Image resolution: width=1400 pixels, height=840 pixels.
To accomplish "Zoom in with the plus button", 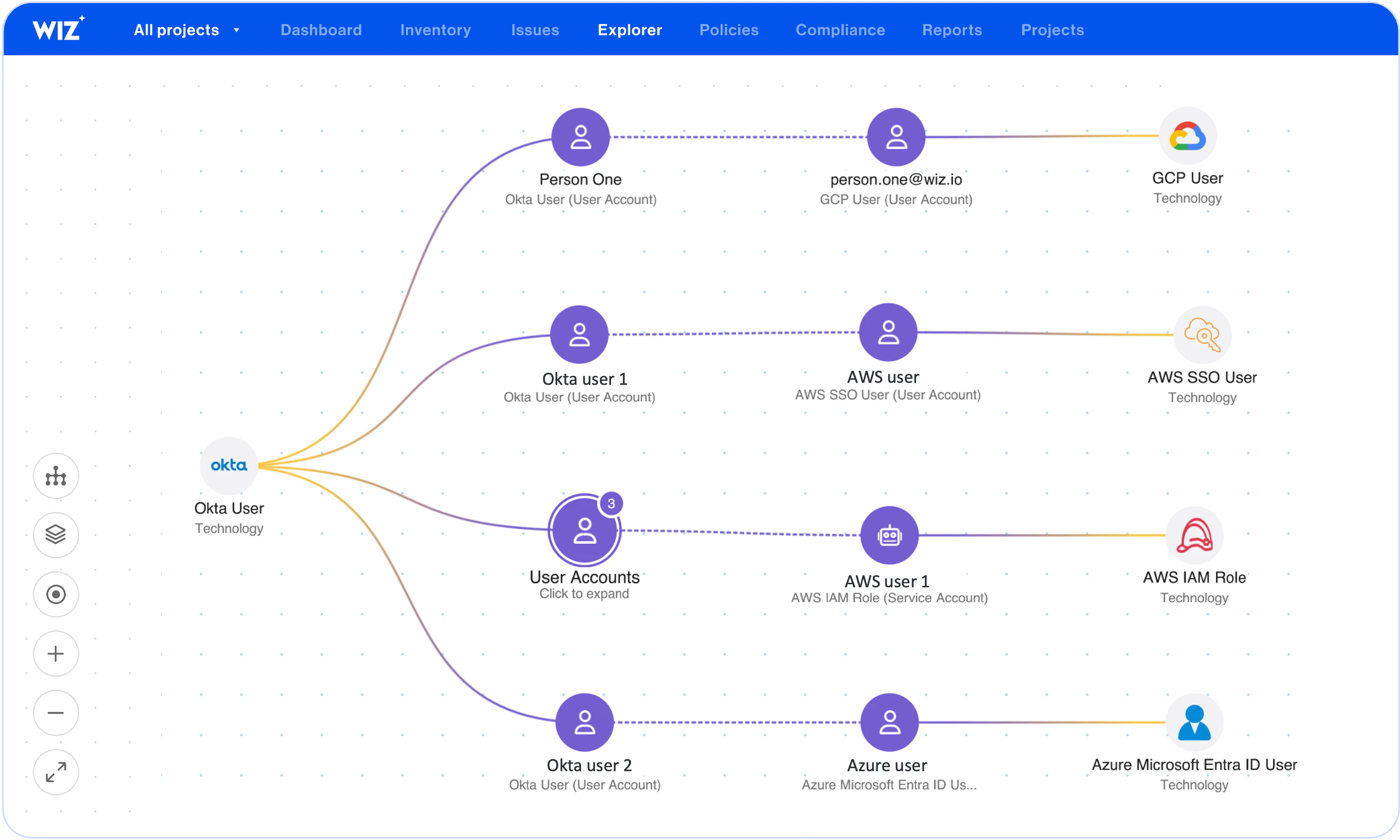I will coord(55,654).
